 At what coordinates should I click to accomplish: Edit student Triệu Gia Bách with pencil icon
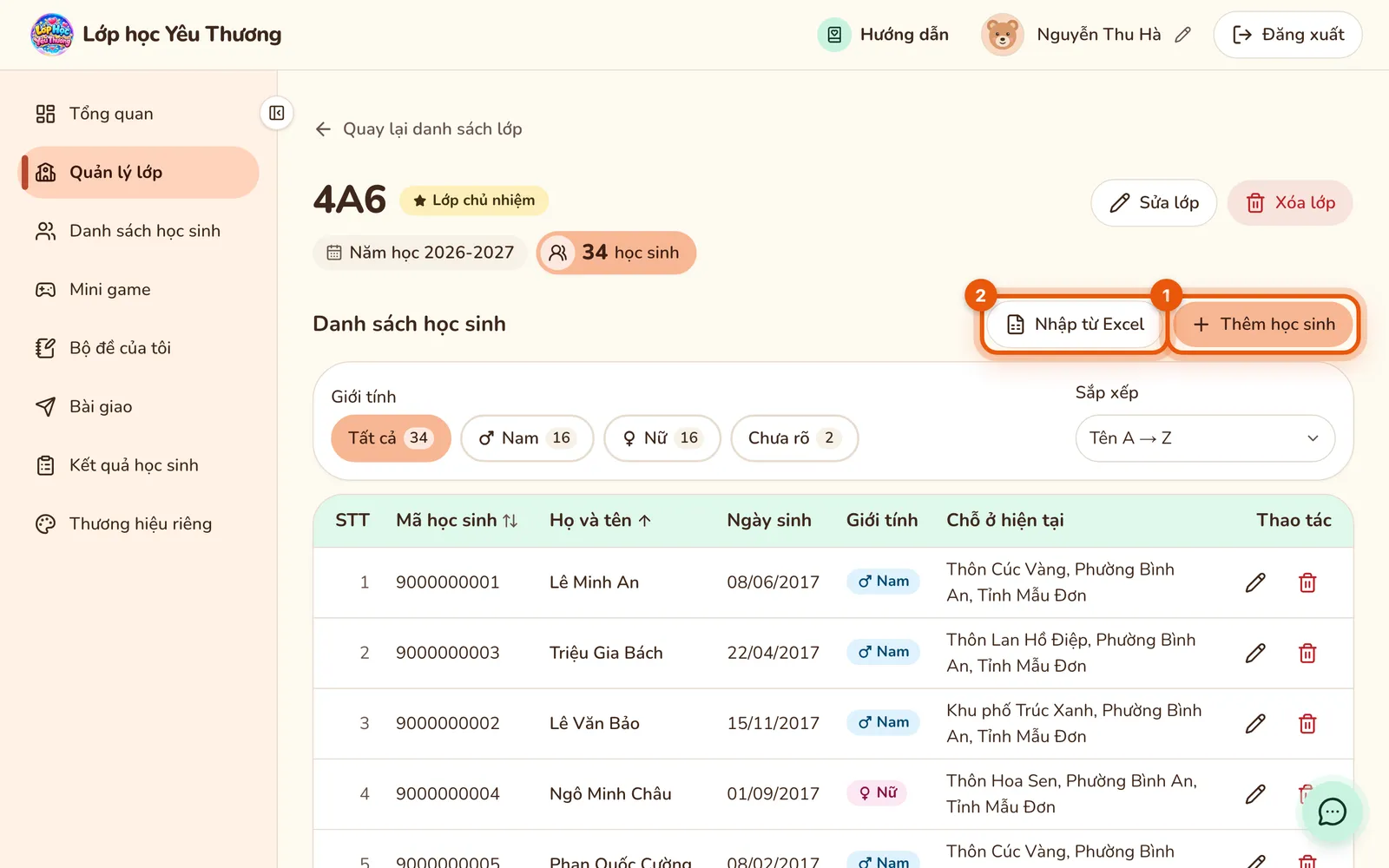(1255, 653)
